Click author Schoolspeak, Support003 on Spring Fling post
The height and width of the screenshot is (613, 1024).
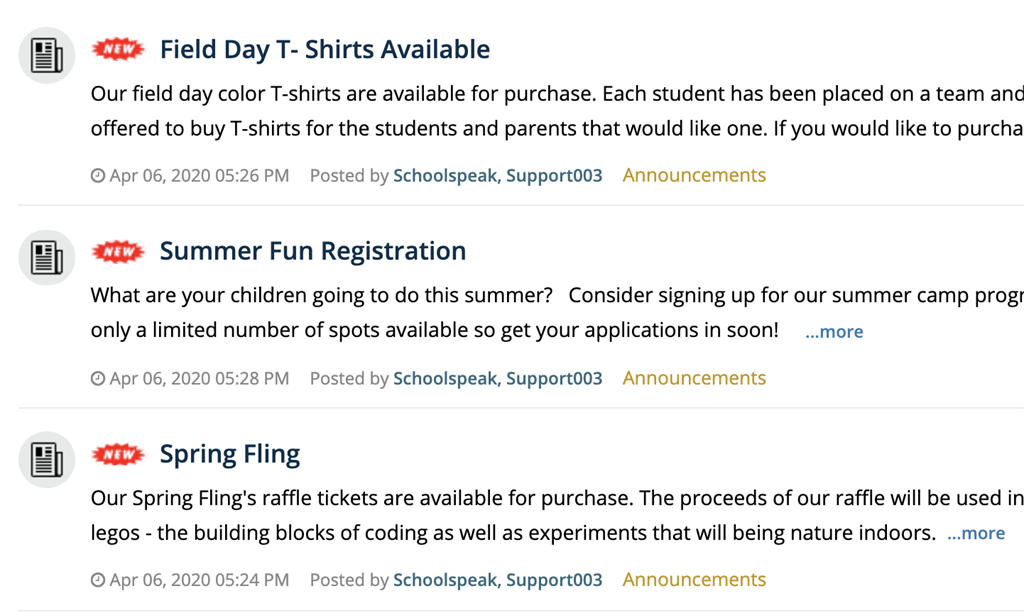[x=497, y=580]
